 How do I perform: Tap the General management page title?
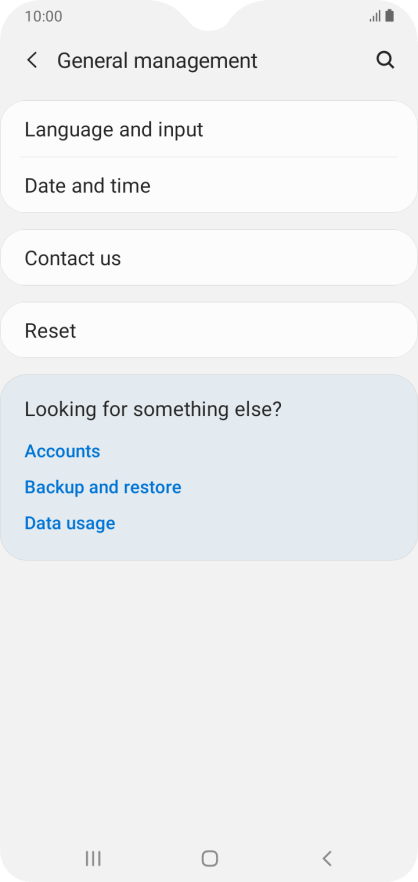pyautogui.click(x=157, y=61)
